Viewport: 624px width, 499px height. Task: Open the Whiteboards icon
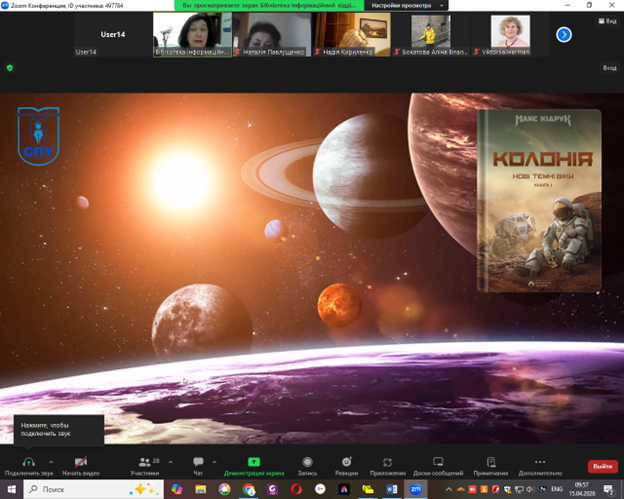(437, 461)
